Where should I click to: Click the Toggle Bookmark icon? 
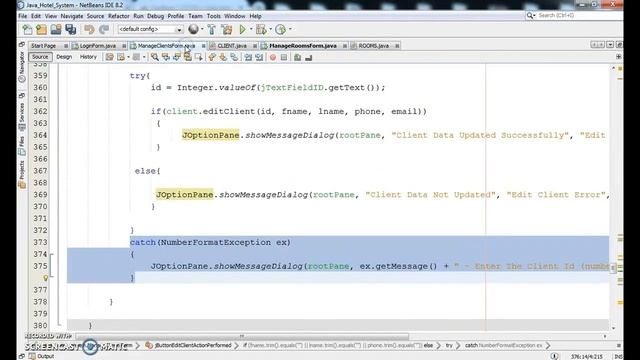[234, 58]
